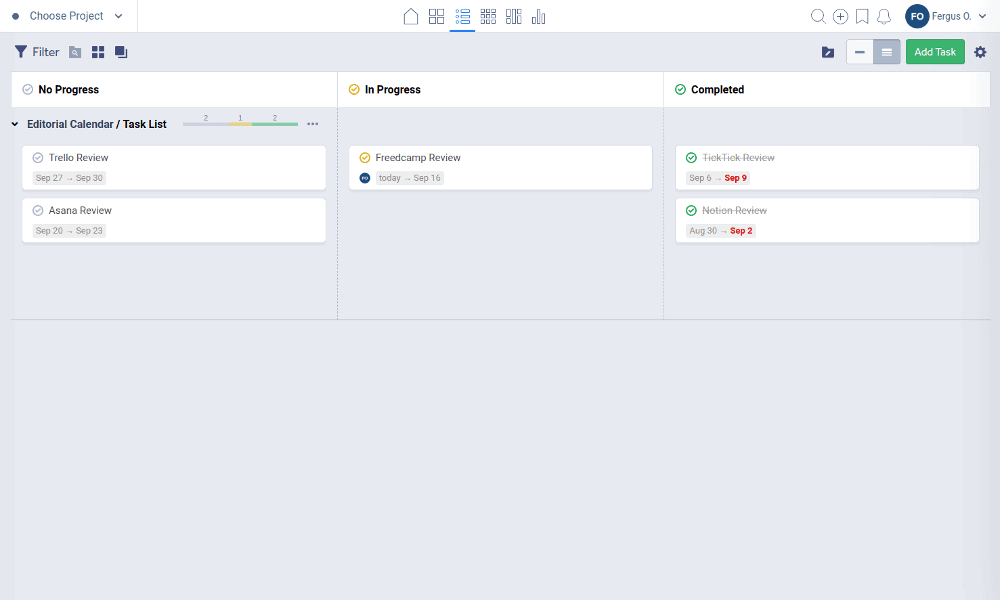The image size is (1000, 600).
Task: Open the saved filter search icon
Action: click(75, 52)
